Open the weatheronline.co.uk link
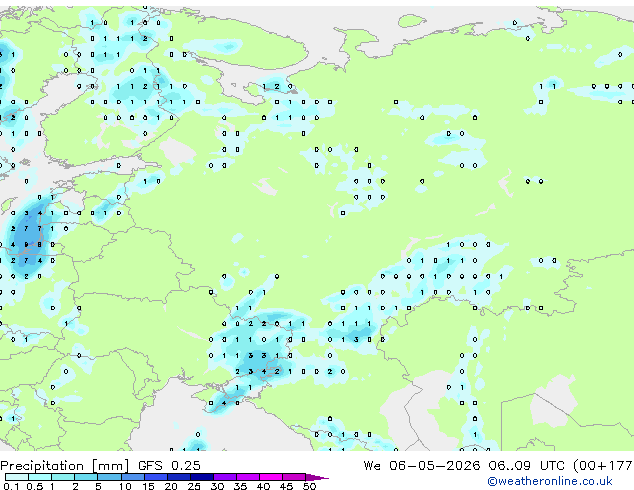634x490 pixels. coord(550,481)
